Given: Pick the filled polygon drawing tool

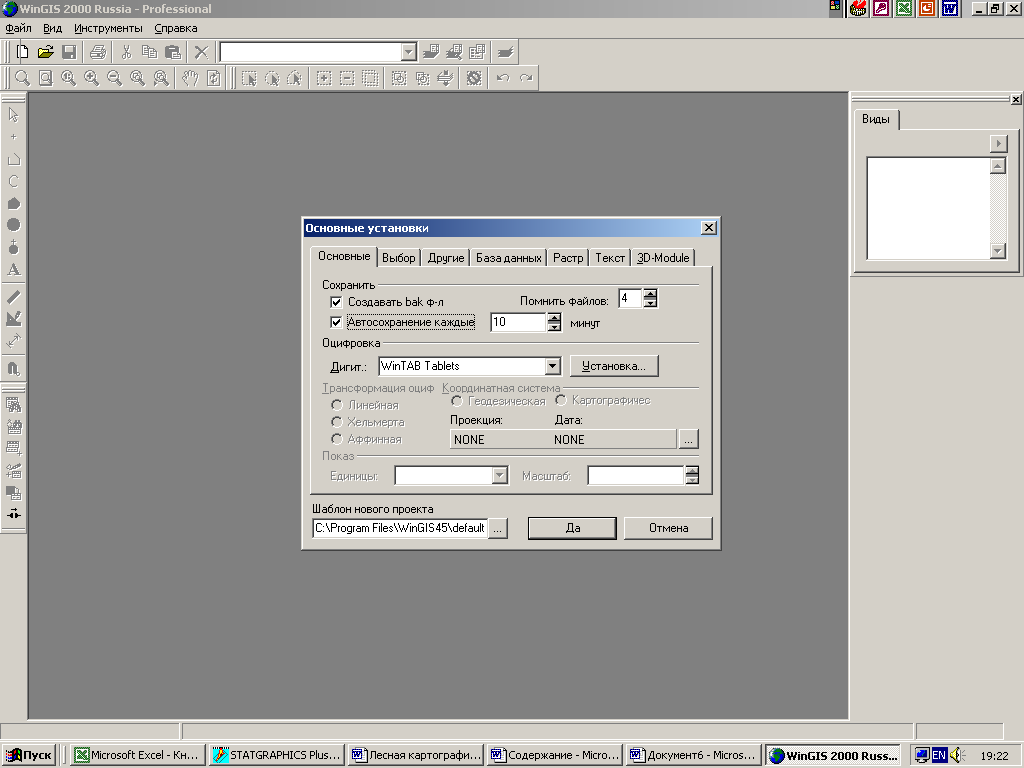Looking at the screenshot, I should point(14,203).
